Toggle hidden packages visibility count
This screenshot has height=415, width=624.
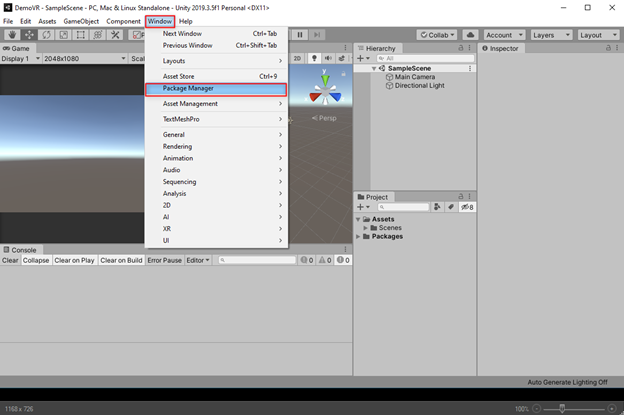click(x=467, y=207)
